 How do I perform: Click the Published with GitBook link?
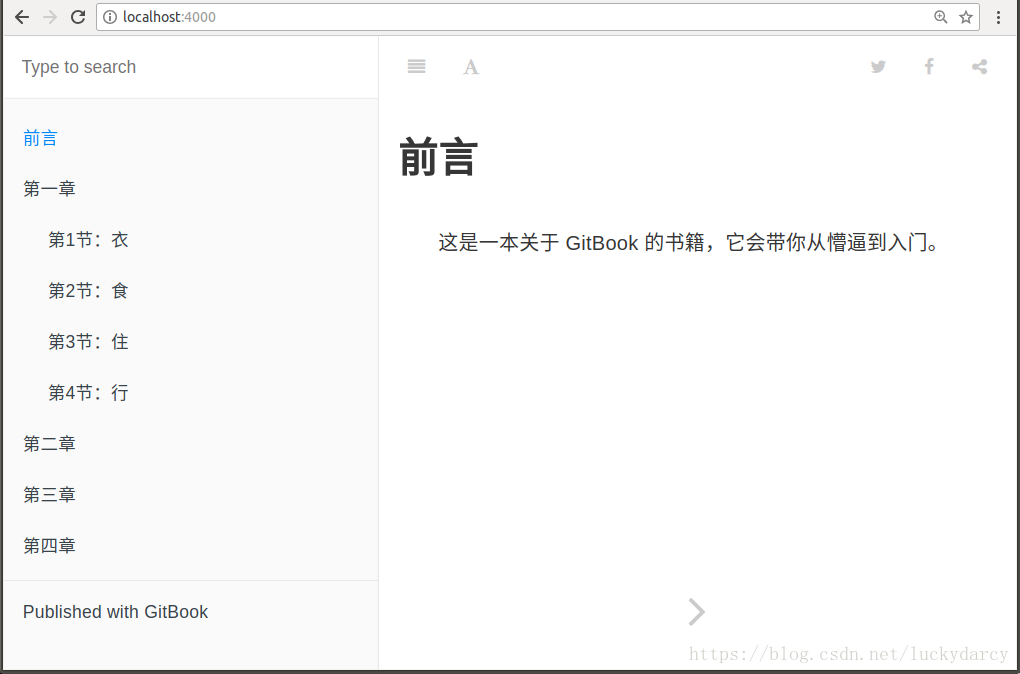click(115, 611)
